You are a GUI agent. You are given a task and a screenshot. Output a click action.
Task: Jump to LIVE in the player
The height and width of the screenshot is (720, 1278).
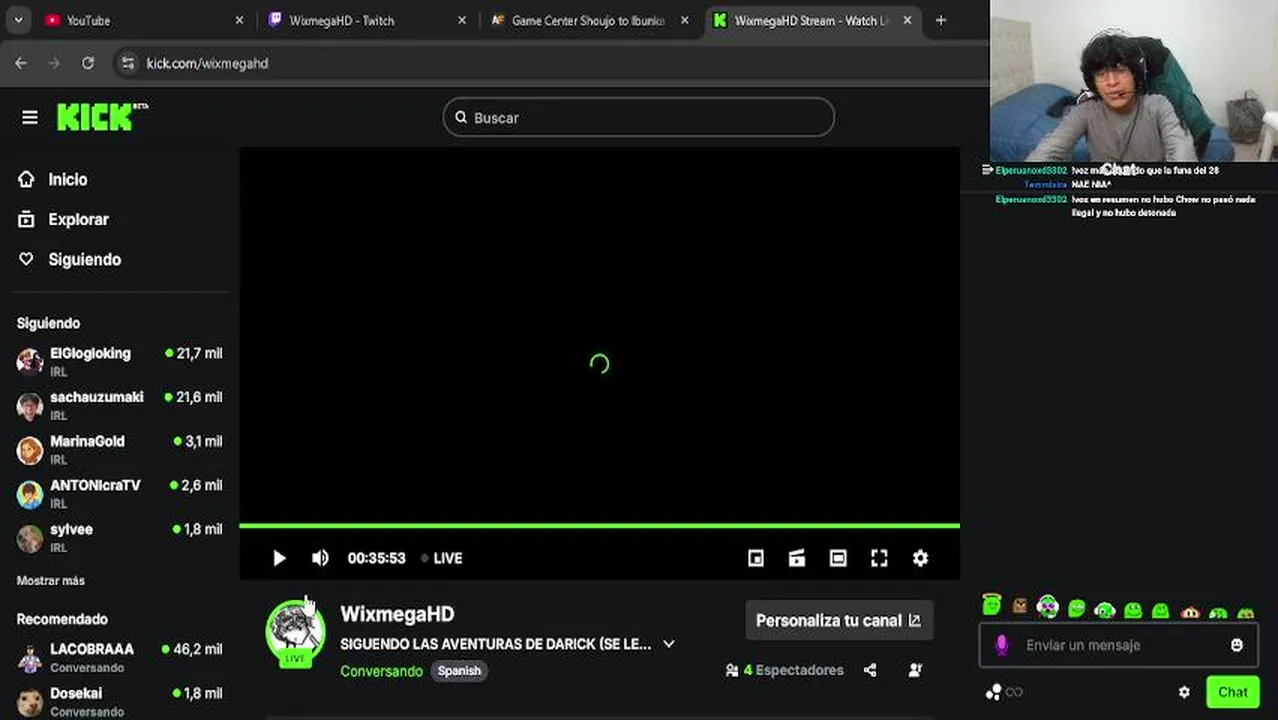pyautogui.click(x=441, y=558)
